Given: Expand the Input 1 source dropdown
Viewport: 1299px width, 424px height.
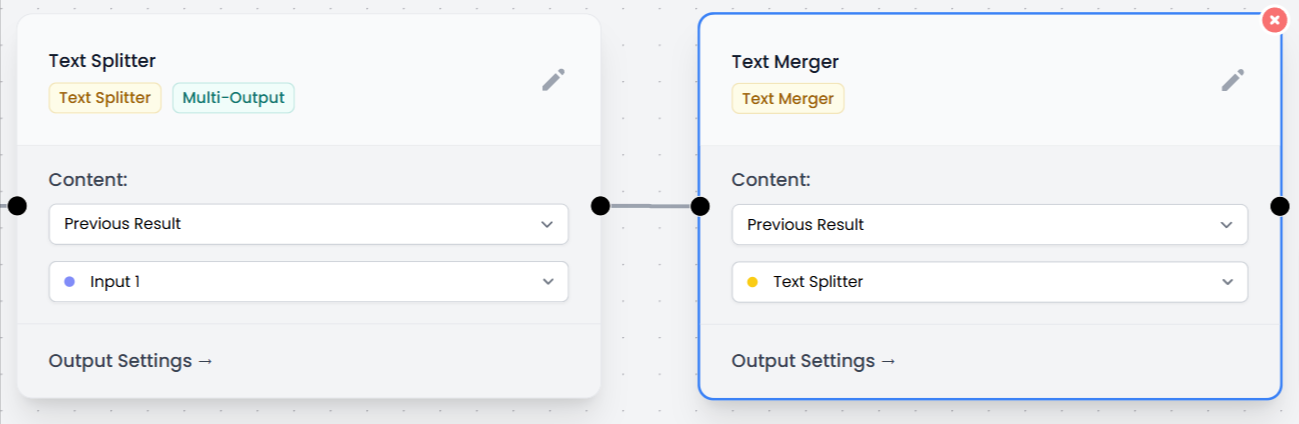Looking at the screenshot, I should tap(308, 282).
